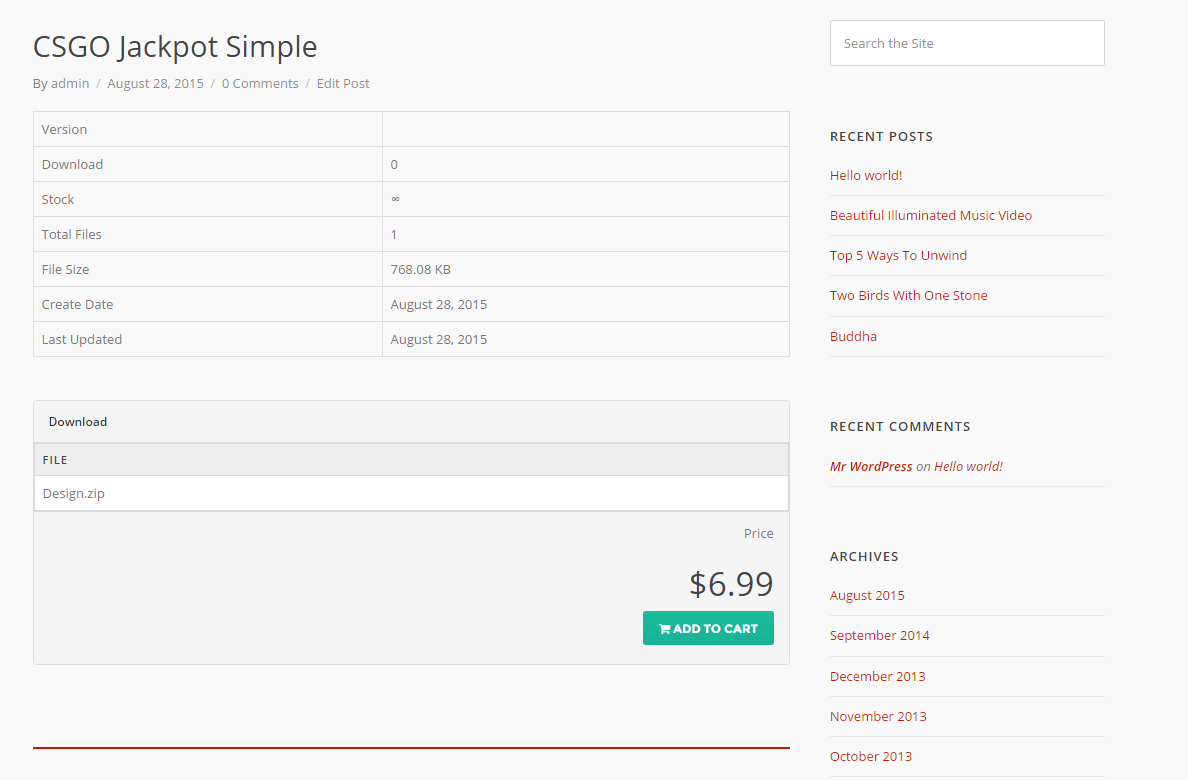Open the Buddha recent post
This screenshot has height=780, width=1188.
[853, 337]
